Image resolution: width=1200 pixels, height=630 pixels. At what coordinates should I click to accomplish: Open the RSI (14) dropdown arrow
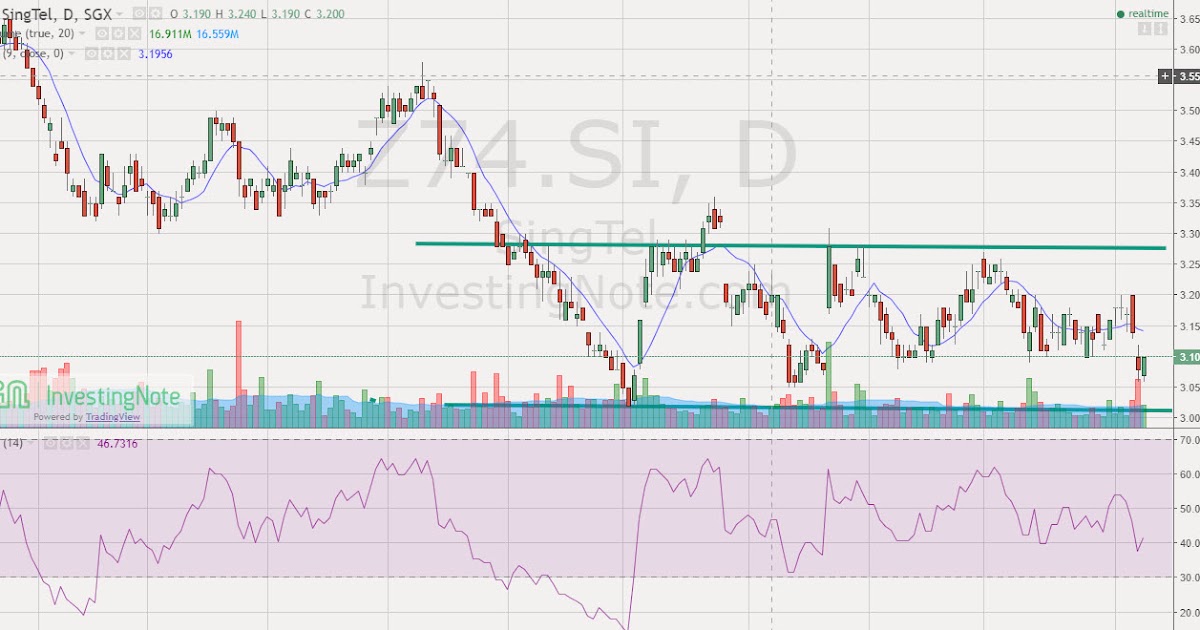pyautogui.click(x=30, y=443)
